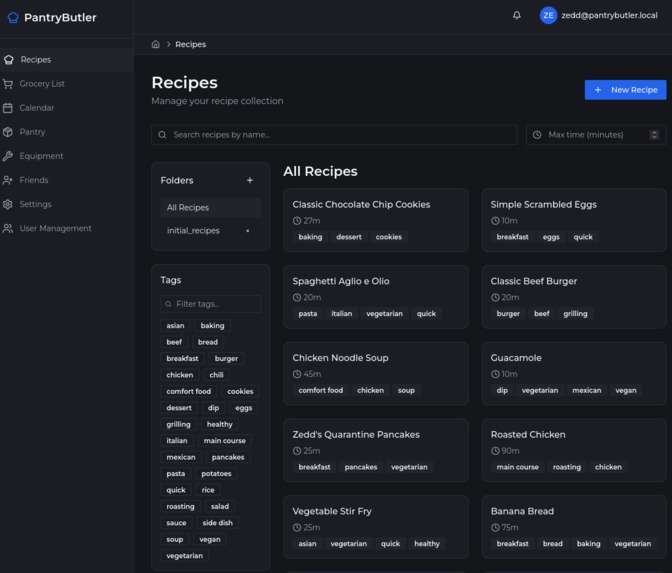672x573 pixels.
Task: Focus the Filter tags input
Action: click(x=210, y=304)
